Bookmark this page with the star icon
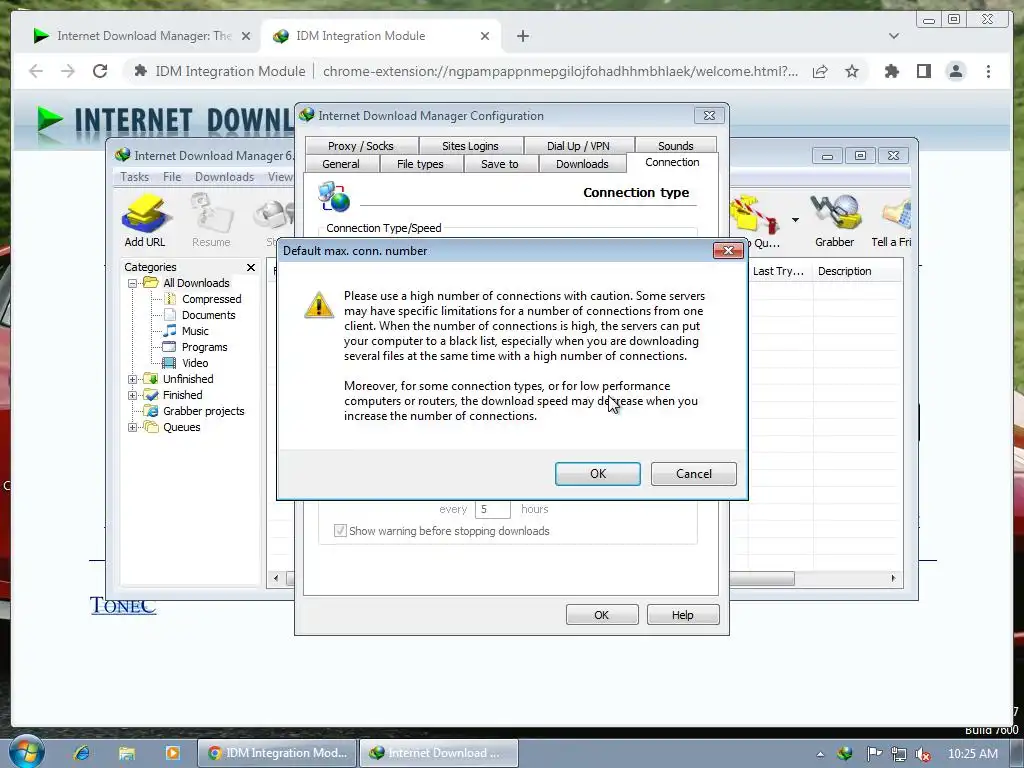1024x768 pixels. [x=852, y=71]
